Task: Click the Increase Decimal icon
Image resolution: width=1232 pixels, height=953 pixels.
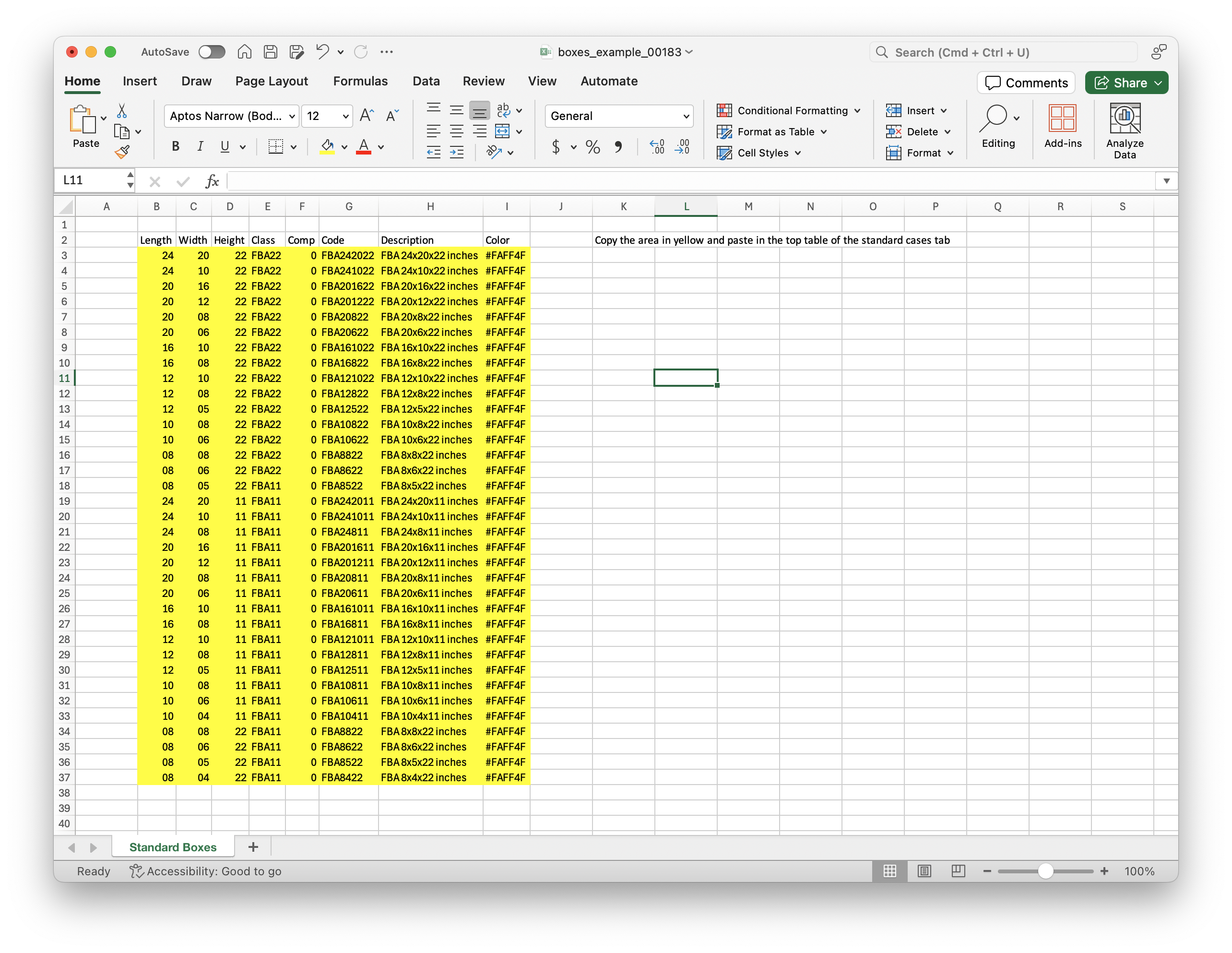Action: (657, 147)
